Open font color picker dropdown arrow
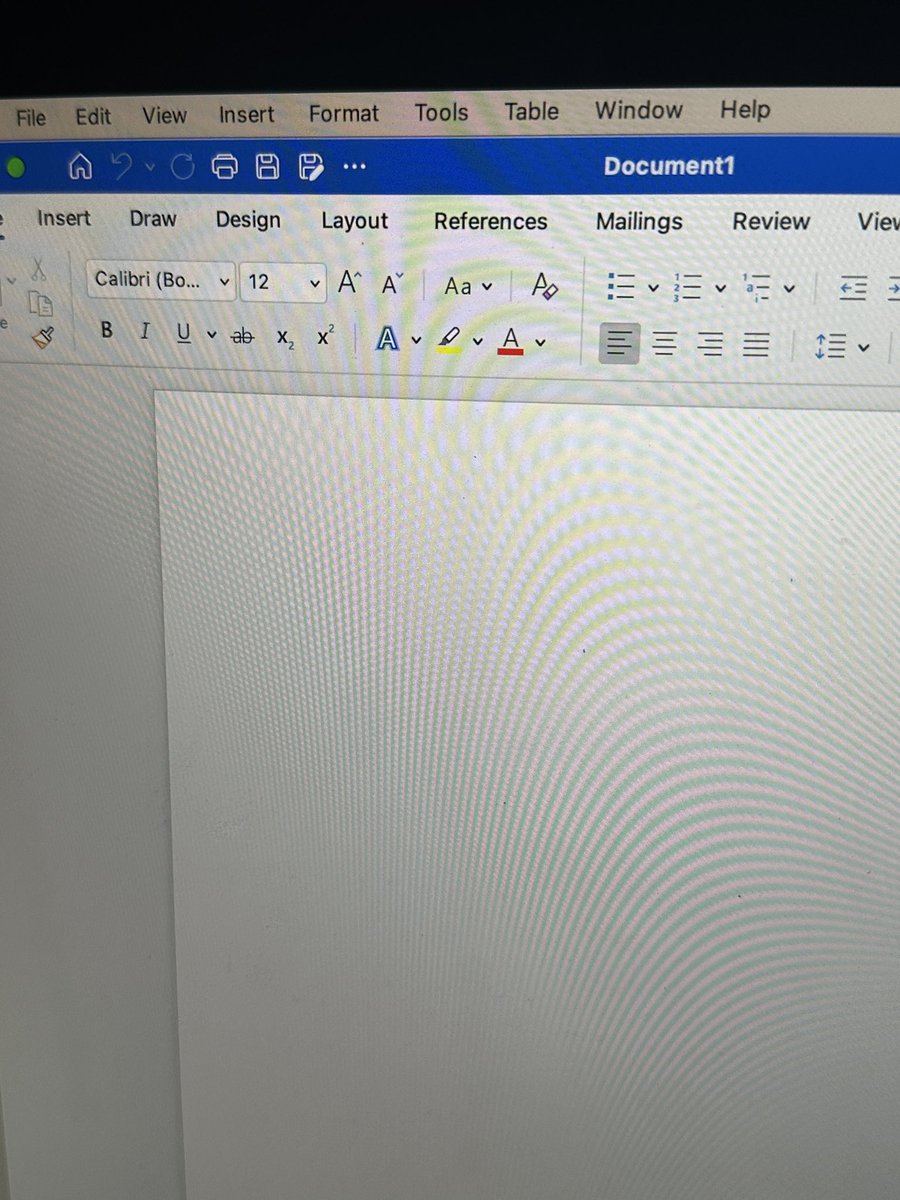The height and width of the screenshot is (1200, 900). [x=540, y=342]
